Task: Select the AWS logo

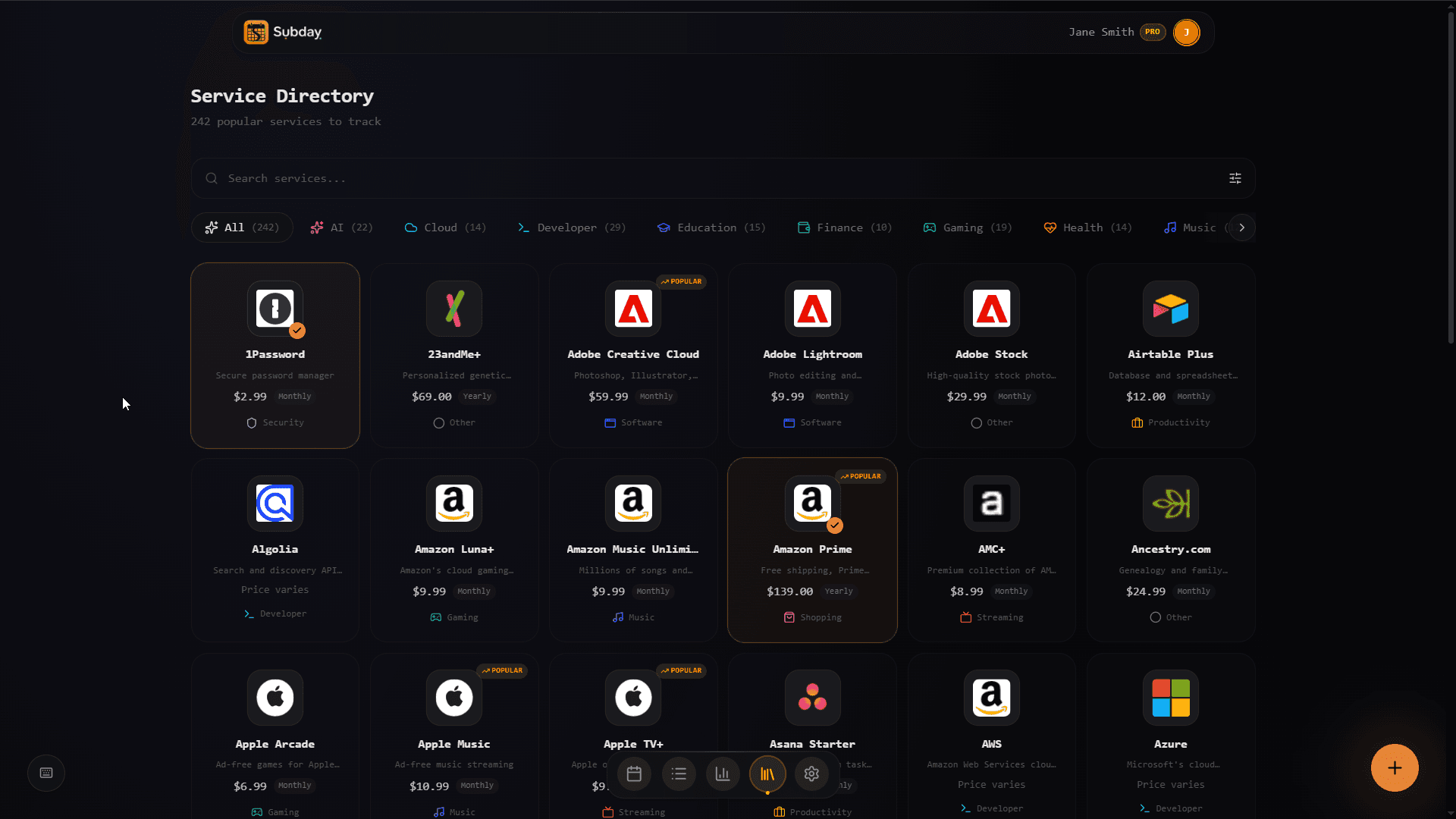Action: (991, 698)
